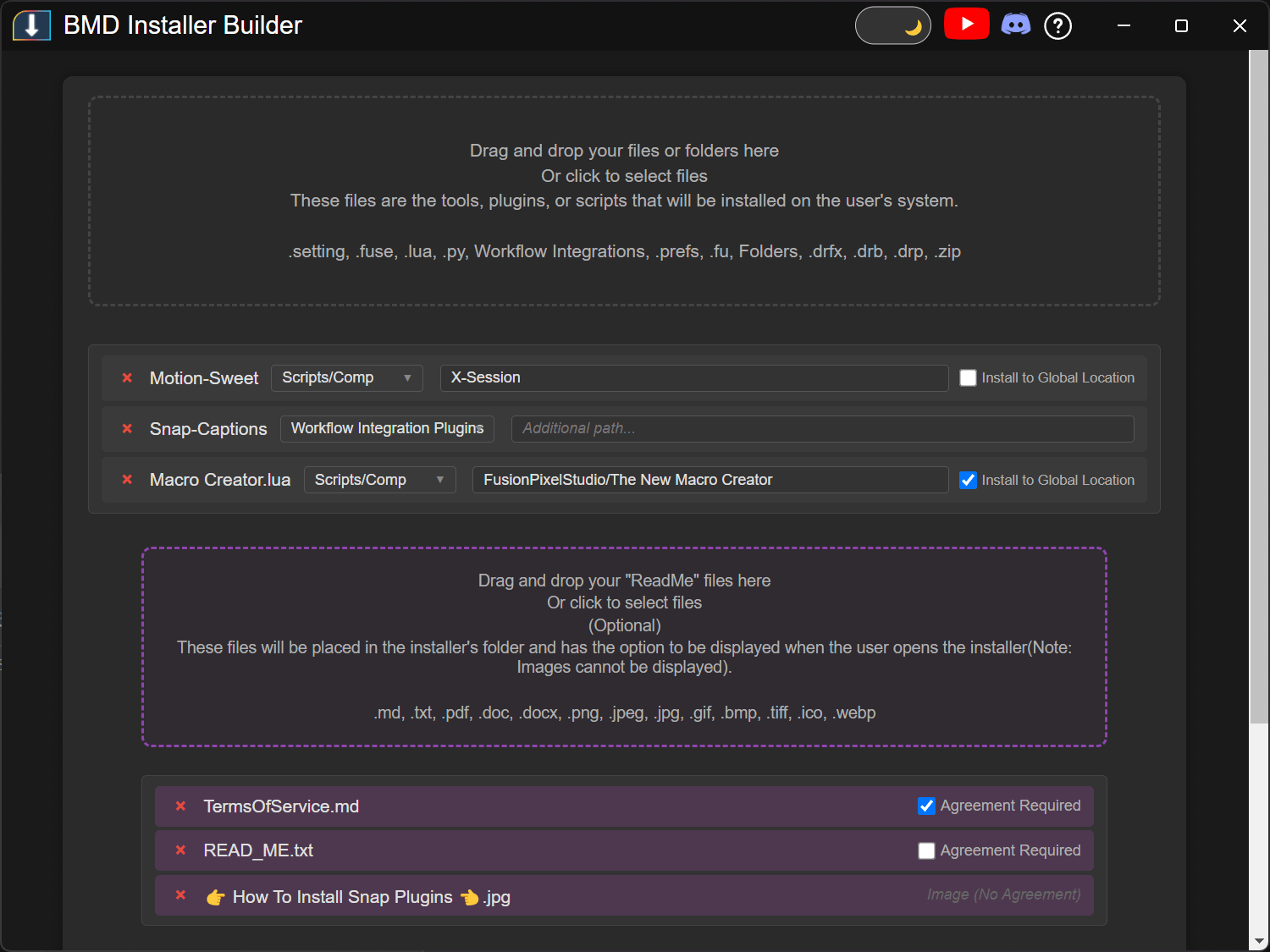The width and height of the screenshot is (1270, 952).
Task: Open the YouTube link icon
Action: pos(966,25)
